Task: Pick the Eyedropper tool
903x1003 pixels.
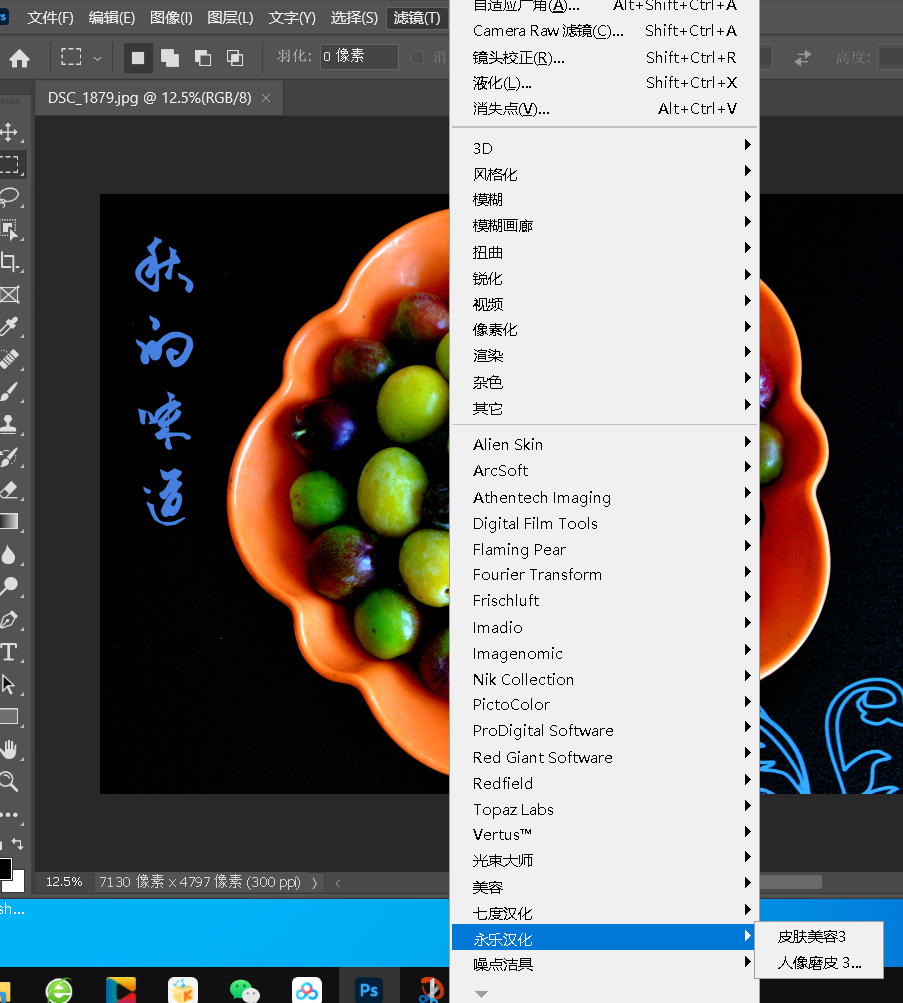Action: tap(9, 327)
